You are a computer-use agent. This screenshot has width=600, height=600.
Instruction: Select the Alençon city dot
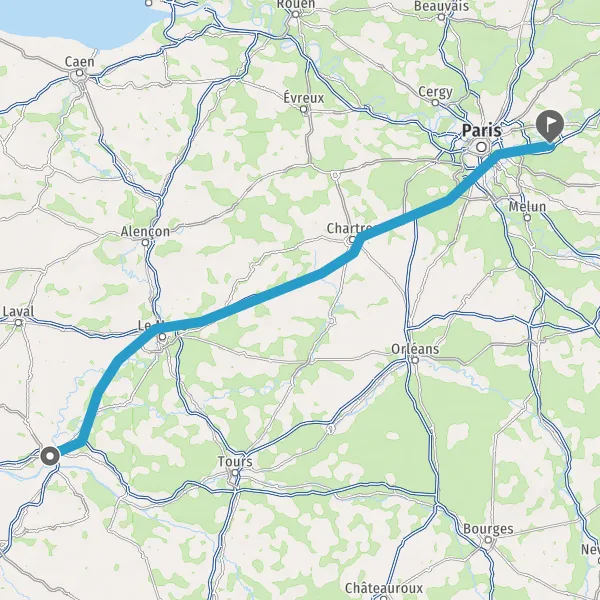click(145, 243)
